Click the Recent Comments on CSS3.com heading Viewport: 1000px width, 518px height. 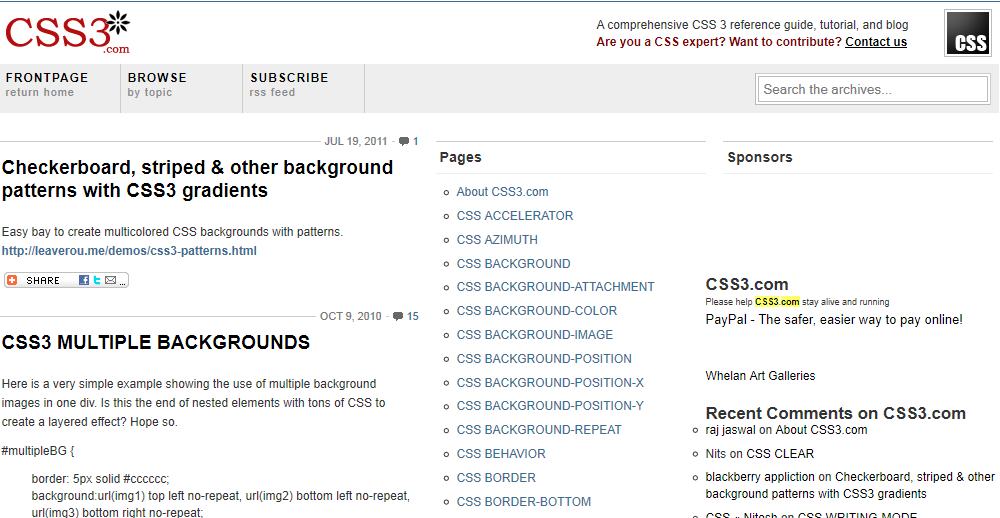[x=835, y=413]
